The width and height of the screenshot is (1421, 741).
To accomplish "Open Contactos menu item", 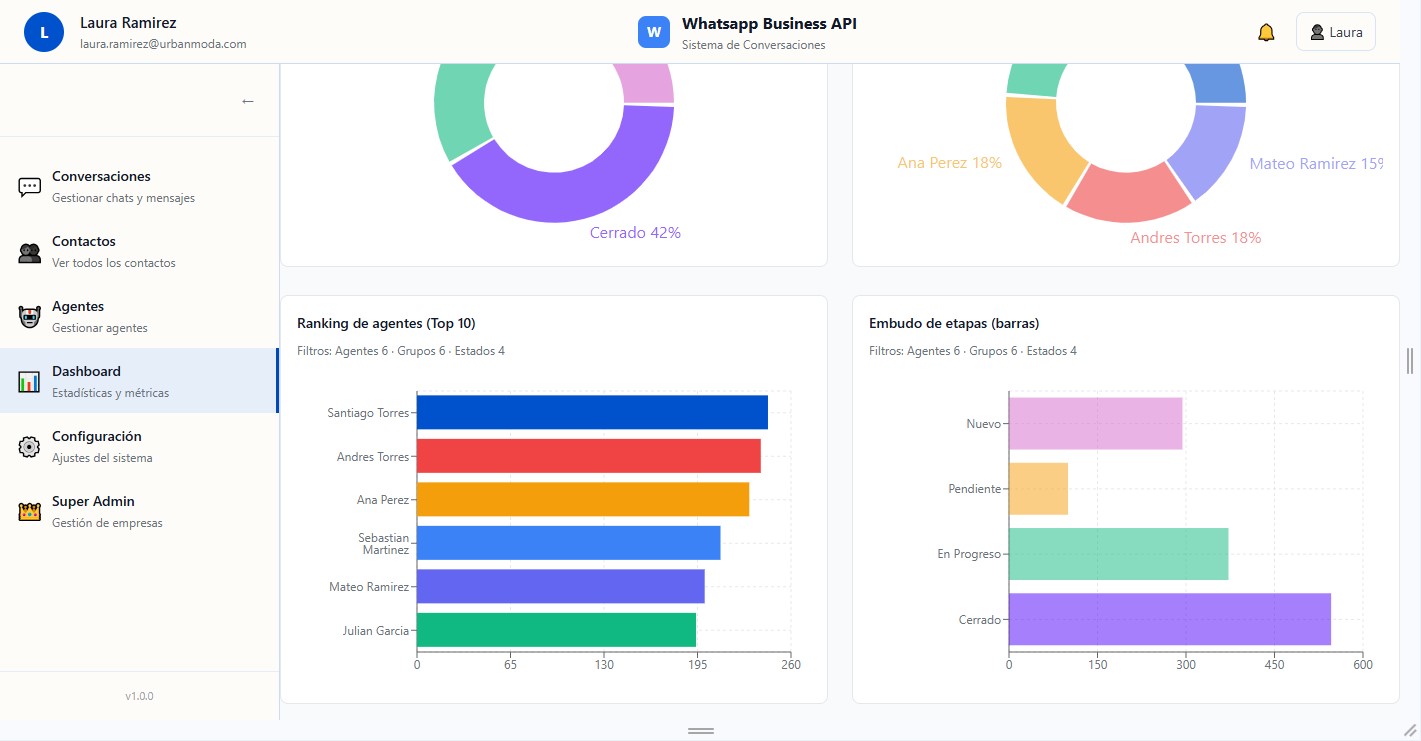I will 139,251.
